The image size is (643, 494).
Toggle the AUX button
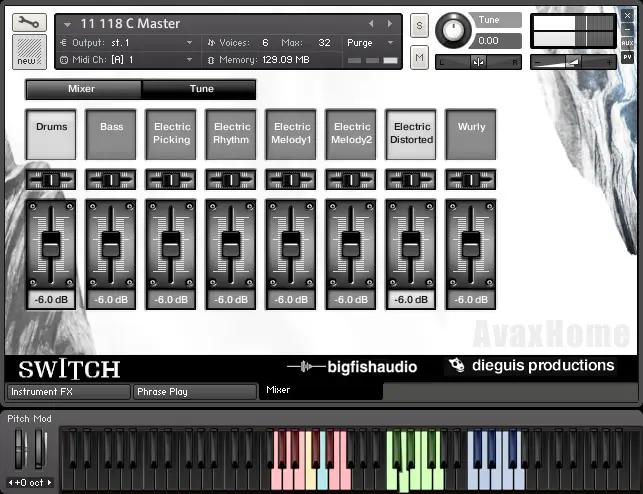click(x=627, y=43)
